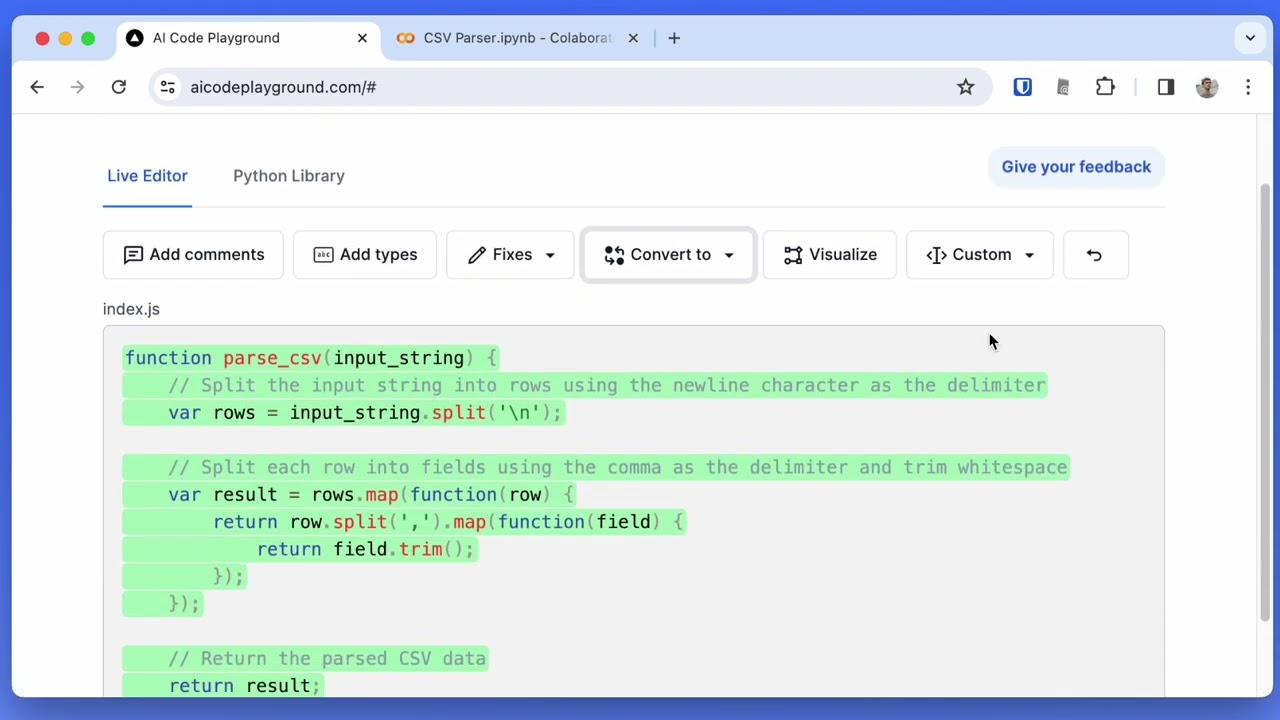Viewport: 1280px width, 720px height.
Task: Click Give your feedback button
Action: 1076,167
